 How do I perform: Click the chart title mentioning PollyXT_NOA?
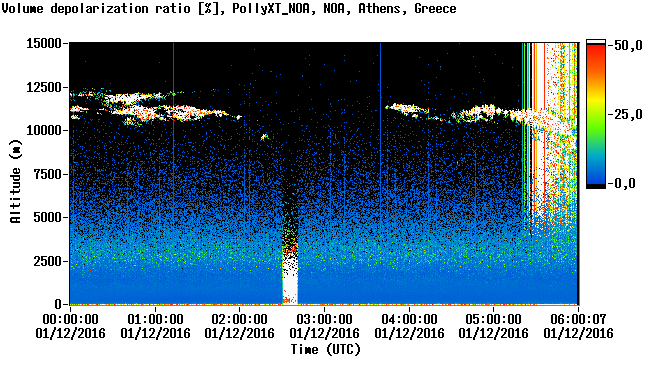(x=229, y=8)
